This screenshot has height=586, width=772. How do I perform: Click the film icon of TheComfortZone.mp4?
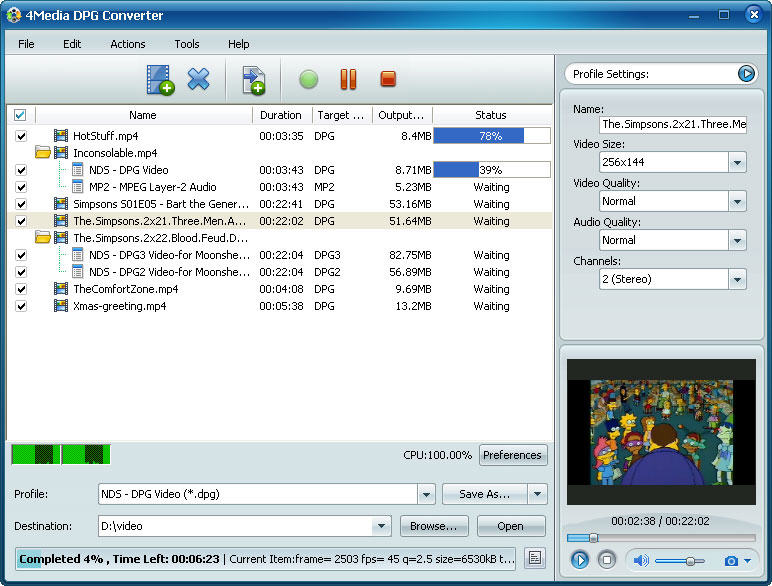tap(61, 289)
